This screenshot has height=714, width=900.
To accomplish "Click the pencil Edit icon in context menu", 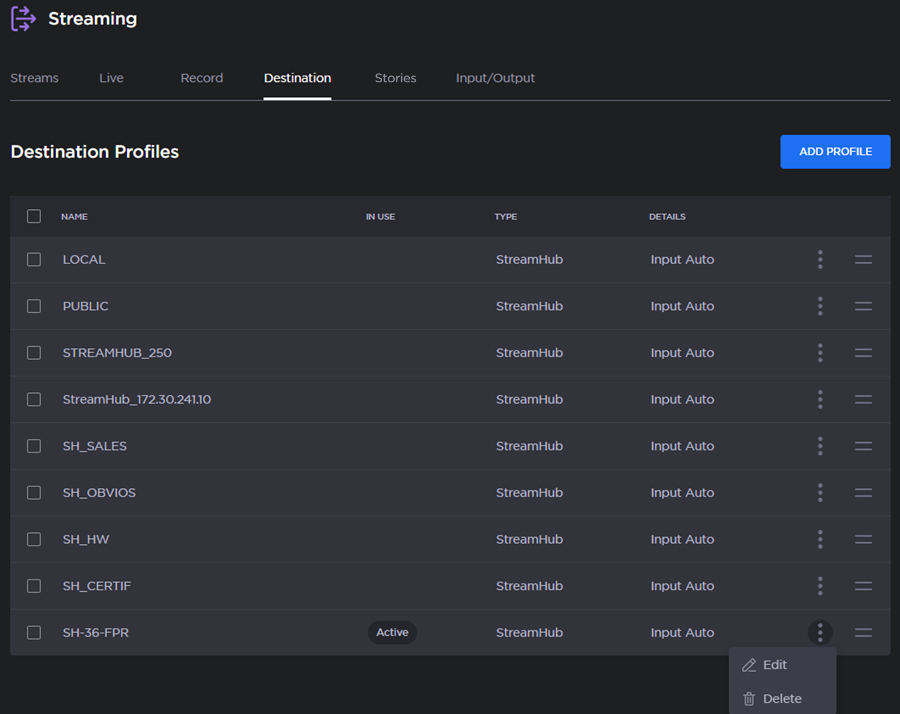I will (x=748, y=664).
